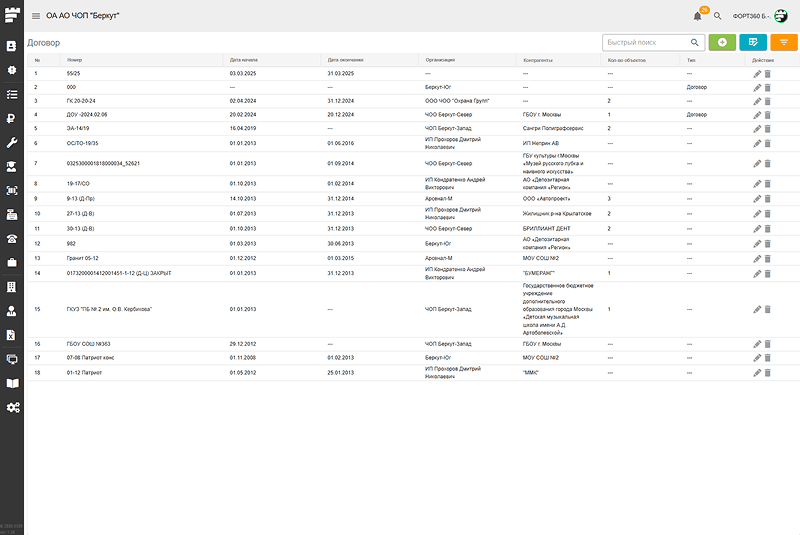The height and width of the screenshot is (535, 800).
Task: Open the open book reference sidebar icon
Action: coord(12,383)
